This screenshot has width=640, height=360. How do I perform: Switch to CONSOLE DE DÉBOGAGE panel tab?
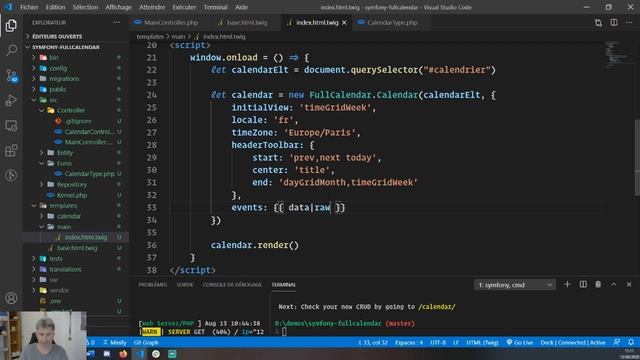coord(232,284)
